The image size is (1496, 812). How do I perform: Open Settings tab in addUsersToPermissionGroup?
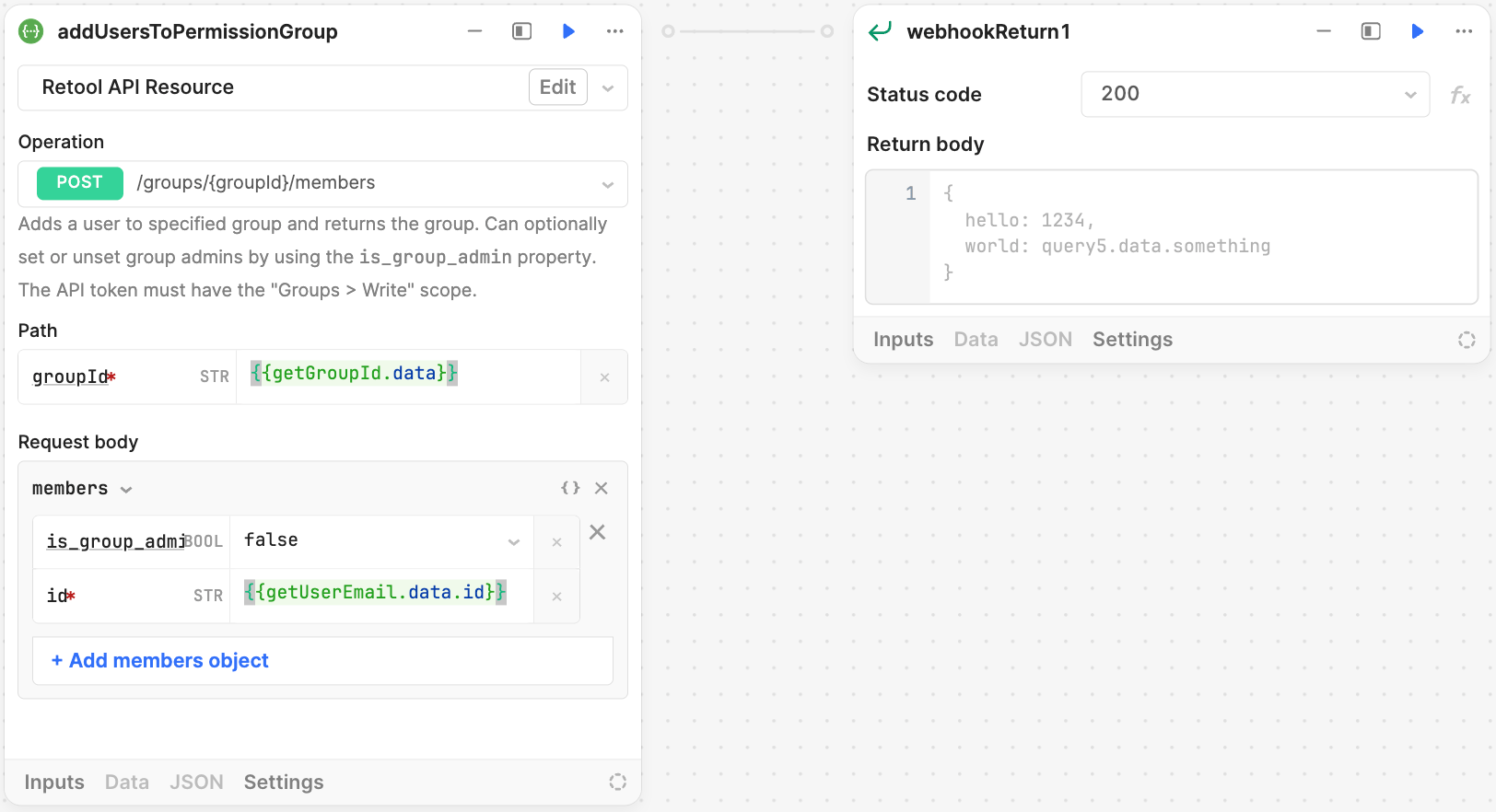click(x=284, y=783)
